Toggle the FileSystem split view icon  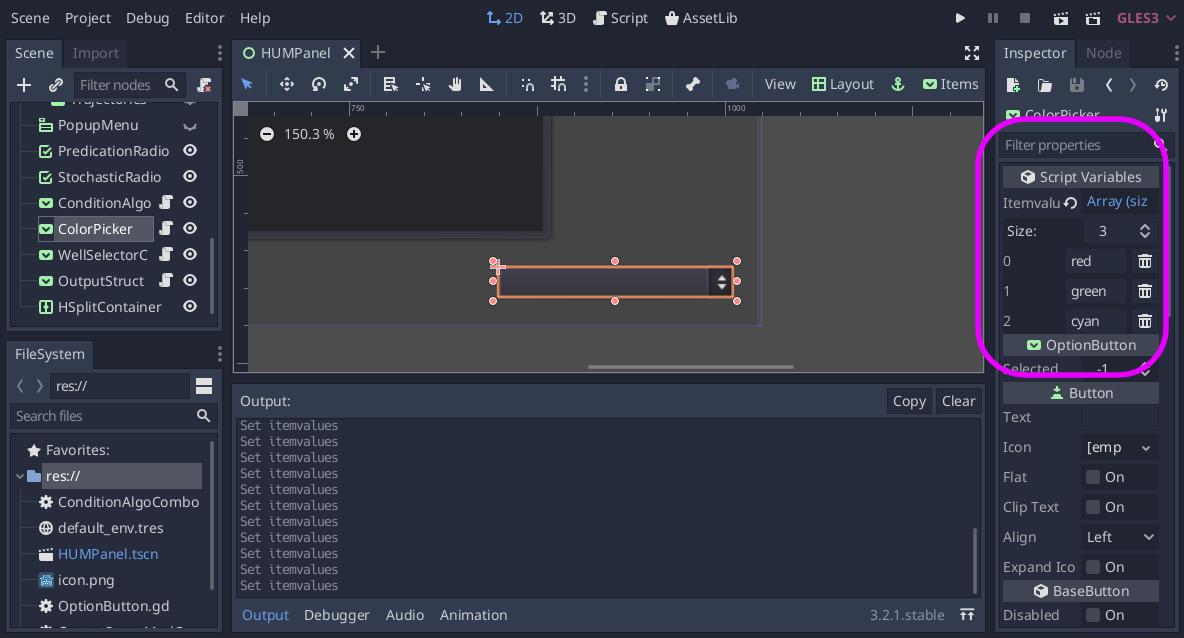coord(204,386)
